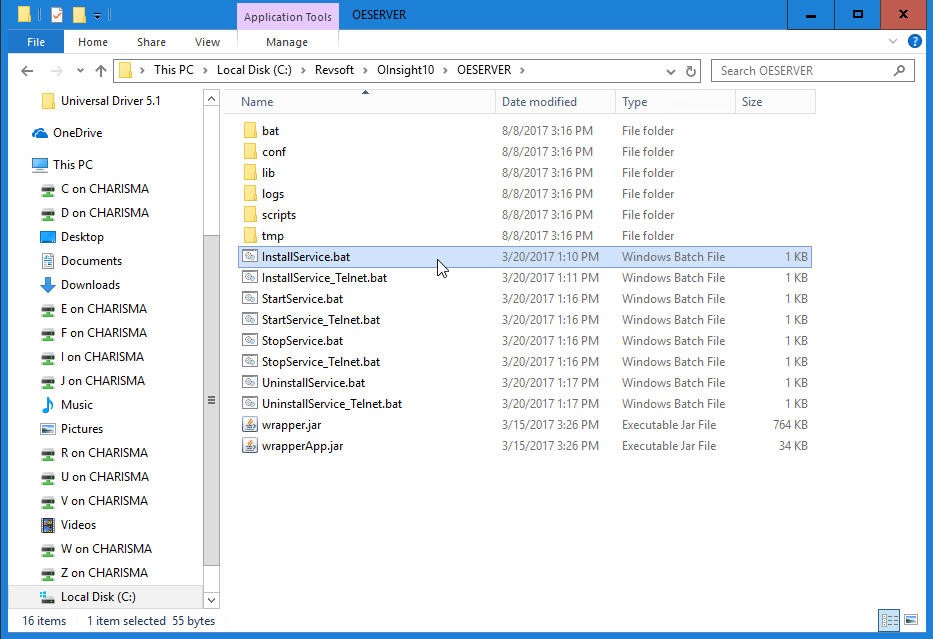933x639 pixels.
Task: Select the InstallService.bat file icon
Action: tap(250, 256)
